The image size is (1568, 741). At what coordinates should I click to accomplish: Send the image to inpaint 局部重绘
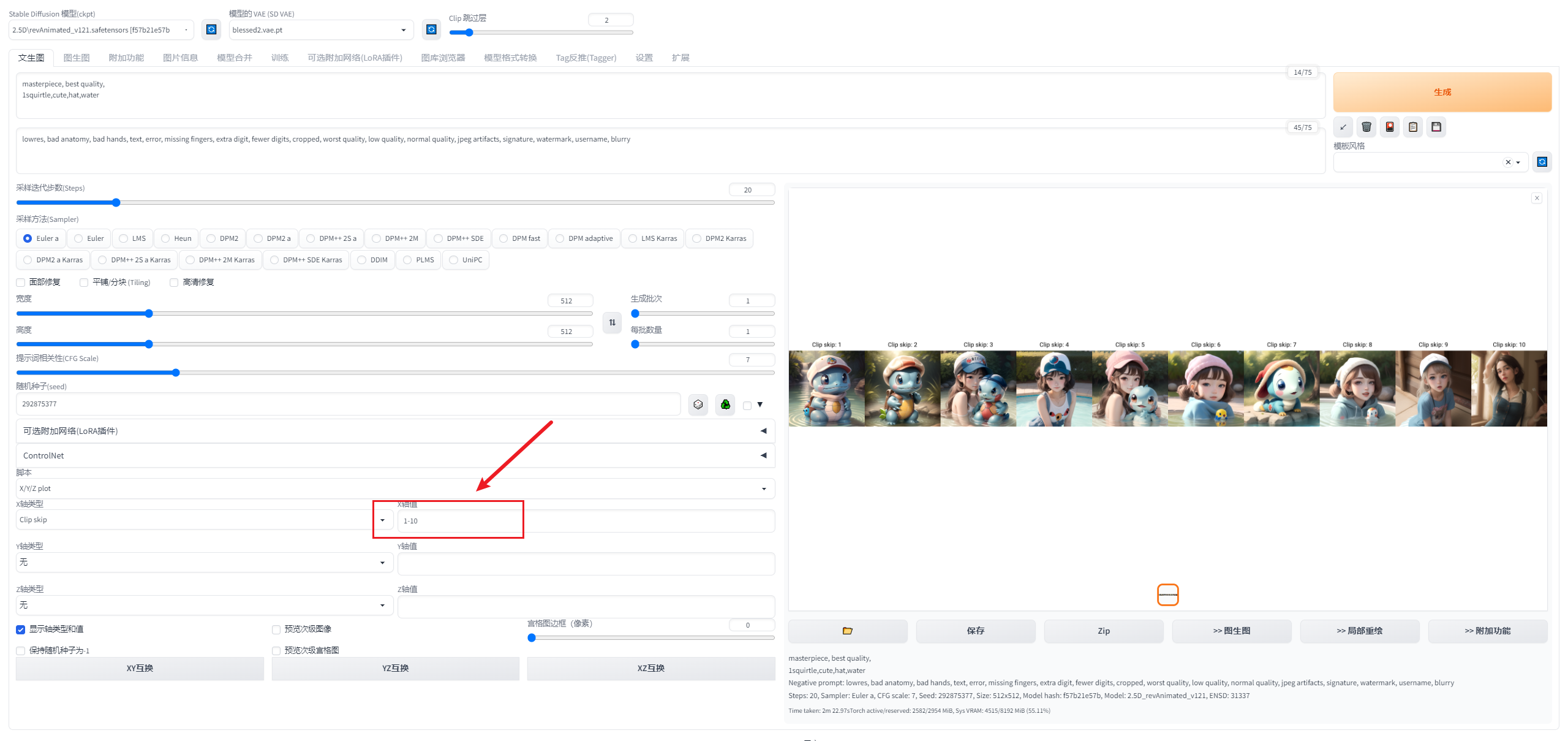point(1360,631)
